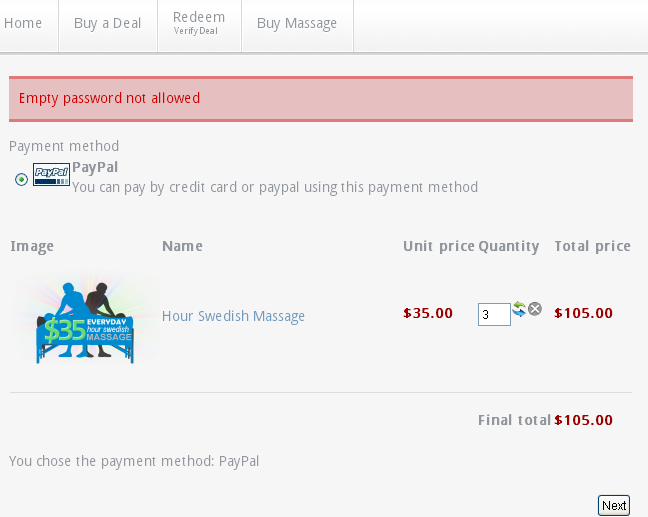
Task: Go to Buy a Deal
Action: pos(107,23)
